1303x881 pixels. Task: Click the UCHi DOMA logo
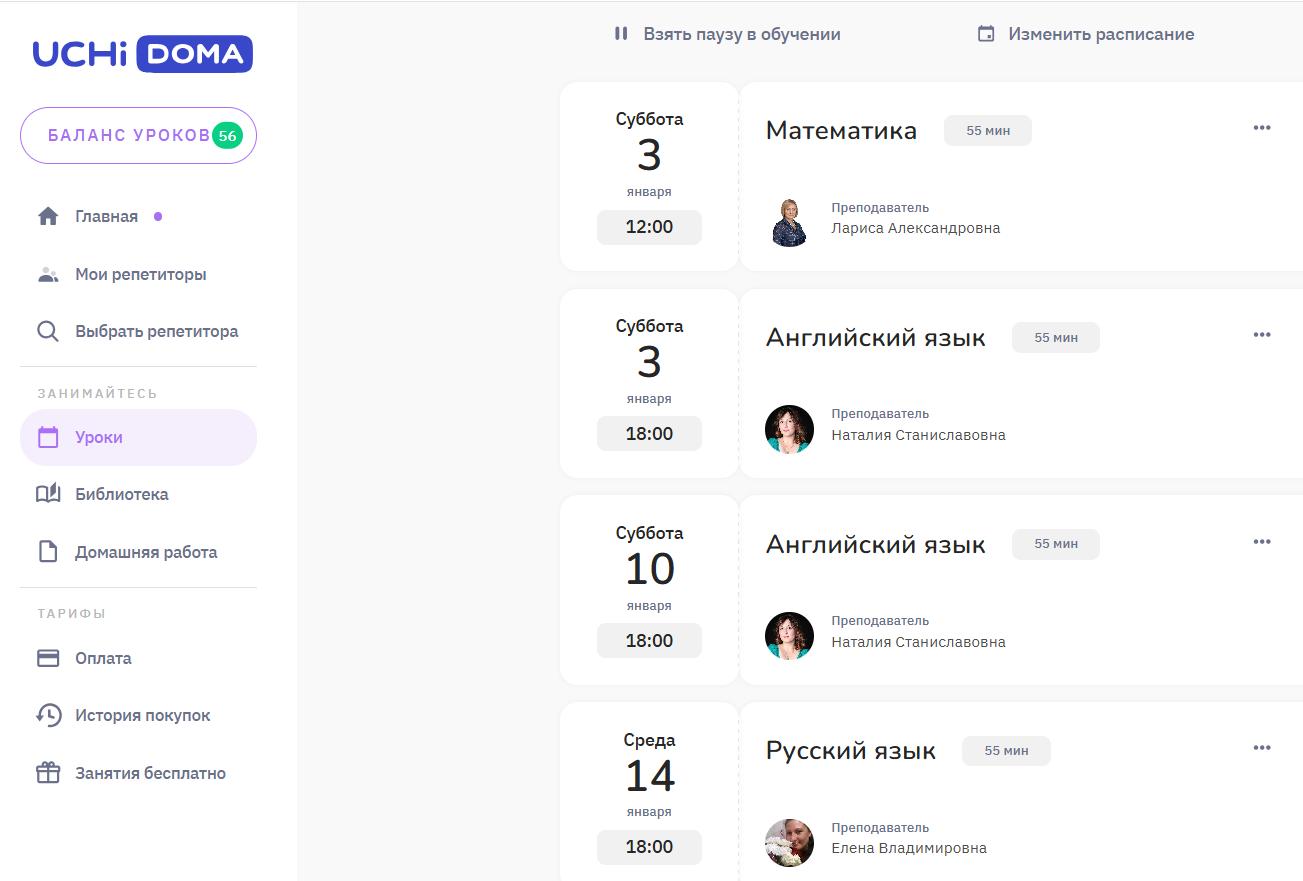coord(142,54)
